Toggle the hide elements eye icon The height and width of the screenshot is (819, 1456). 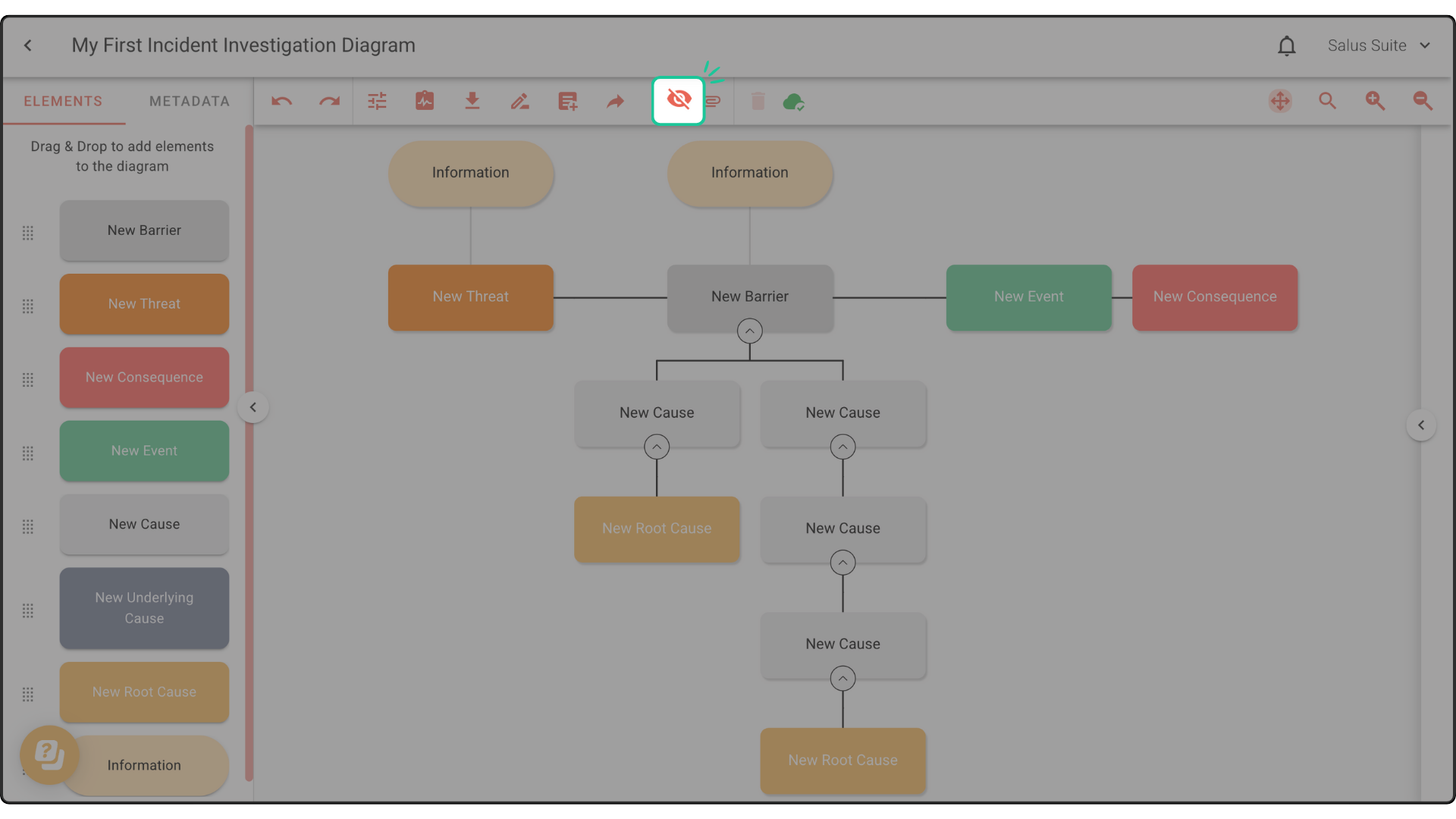(x=678, y=100)
